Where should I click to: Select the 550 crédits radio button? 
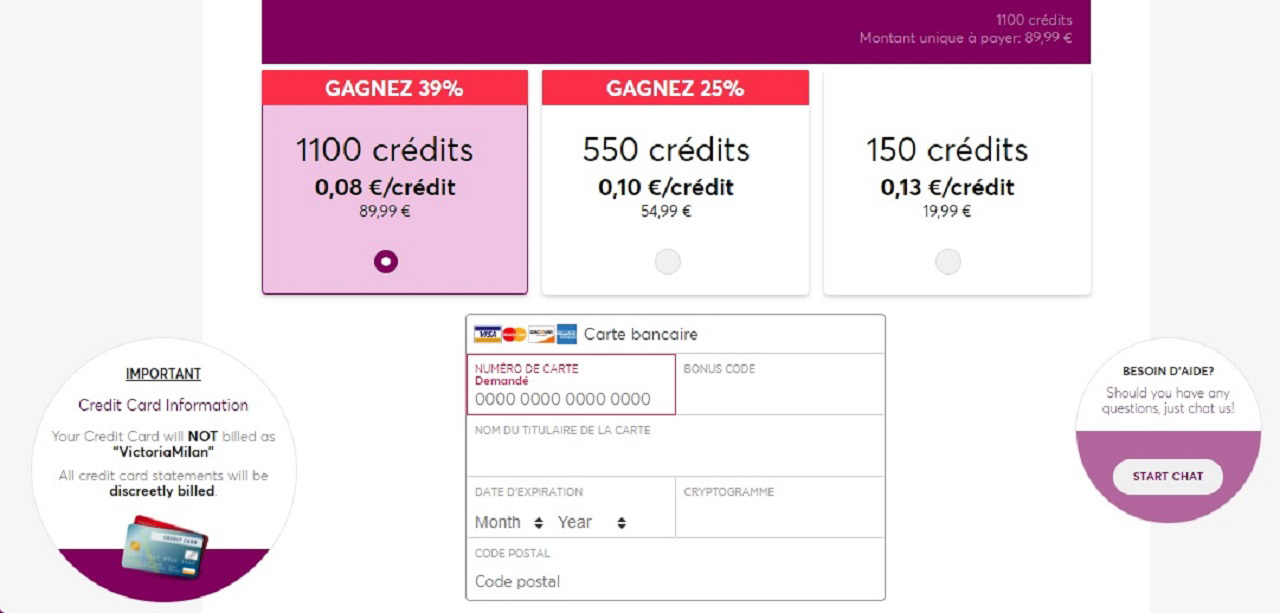click(667, 262)
